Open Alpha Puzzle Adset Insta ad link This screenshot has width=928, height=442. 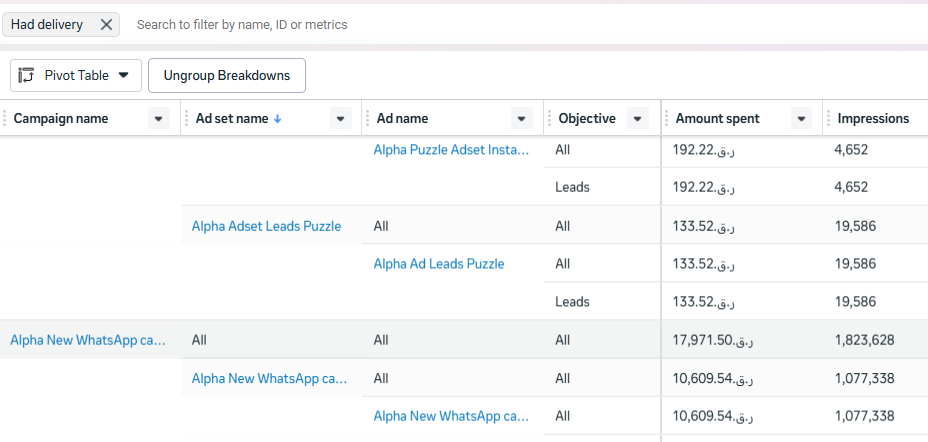pos(450,149)
